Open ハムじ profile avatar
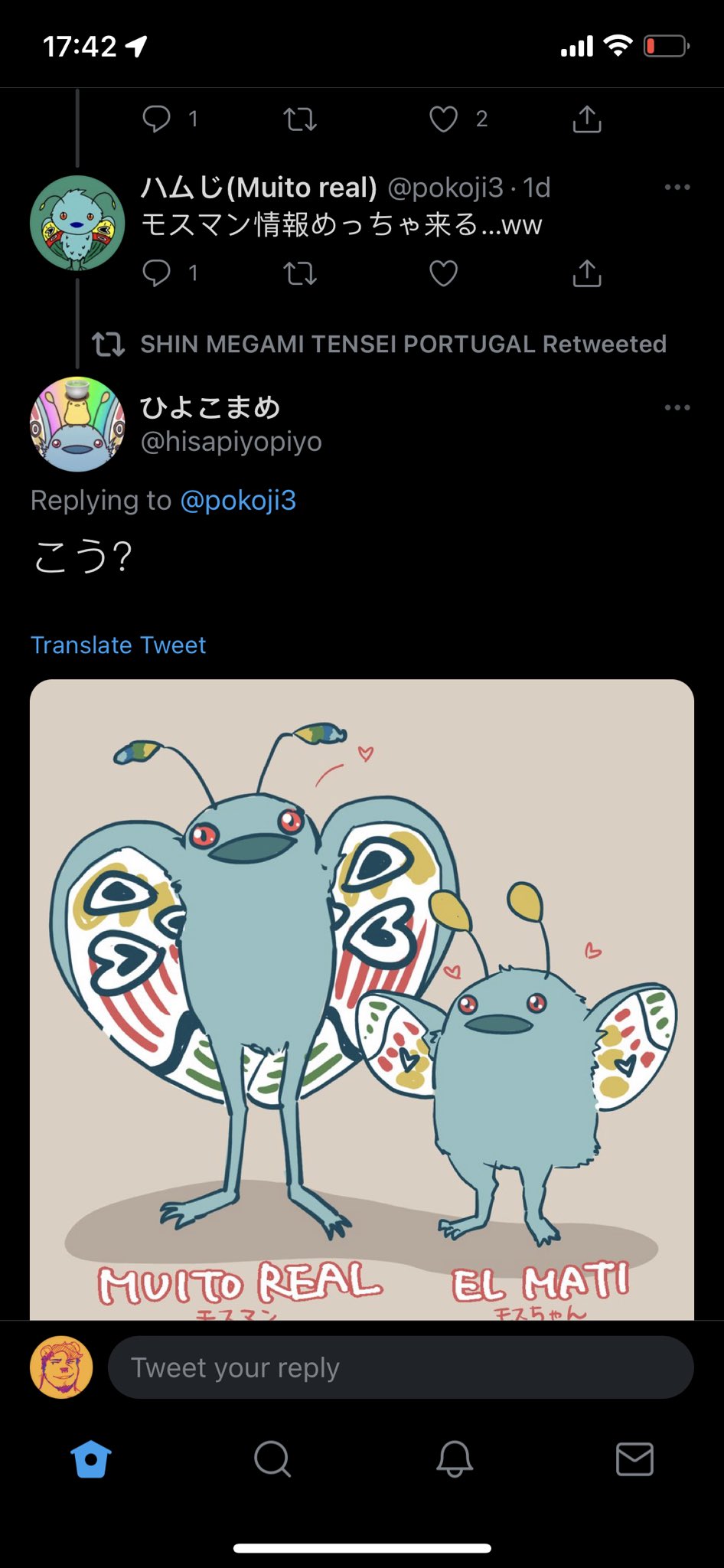The width and height of the screenshot is (724, 1568). coord(77,223)
